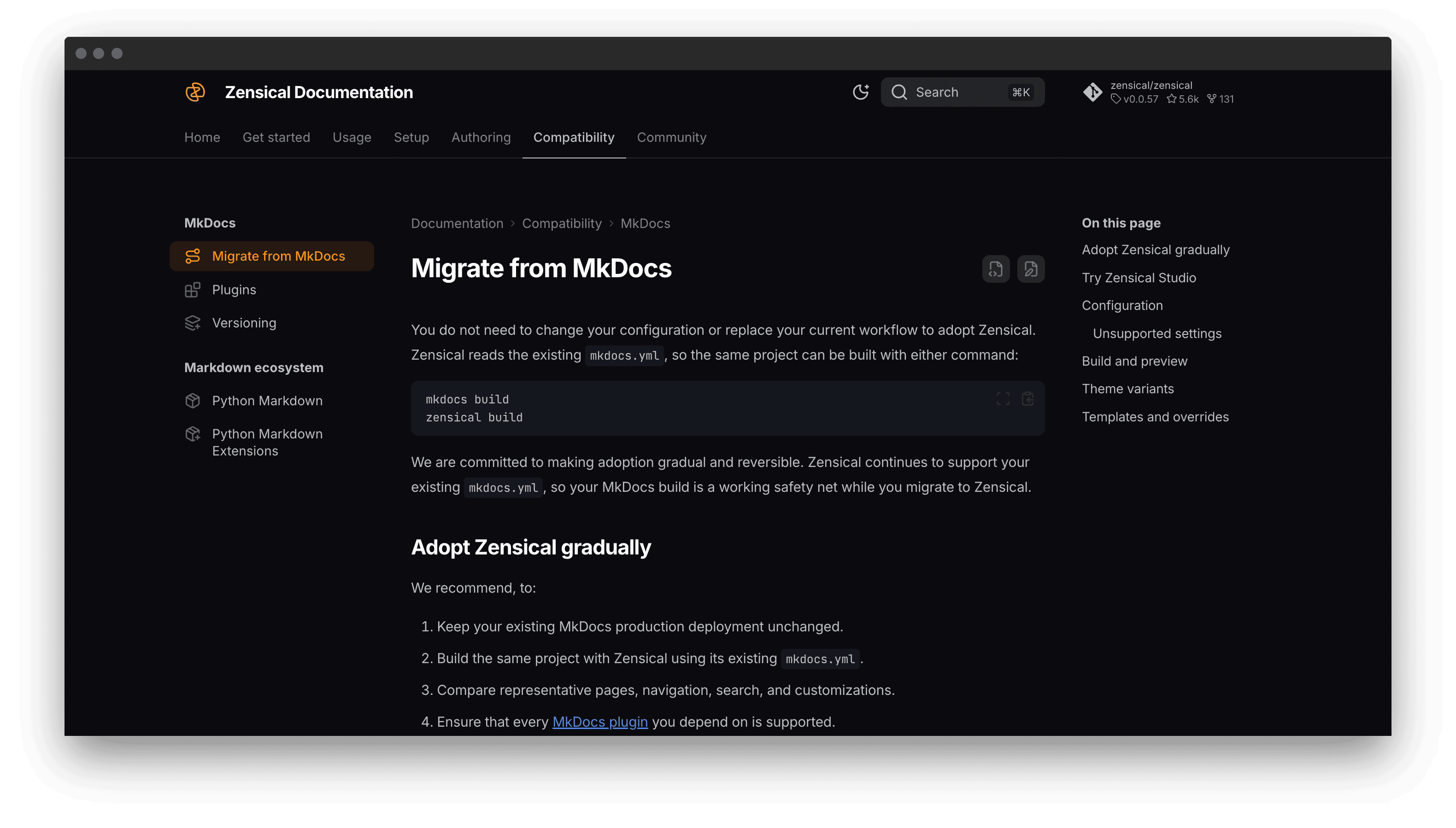Viewport: 1456px width, 828px height.
Task: Click the Zensical logo icon
Action: [195, 92]
